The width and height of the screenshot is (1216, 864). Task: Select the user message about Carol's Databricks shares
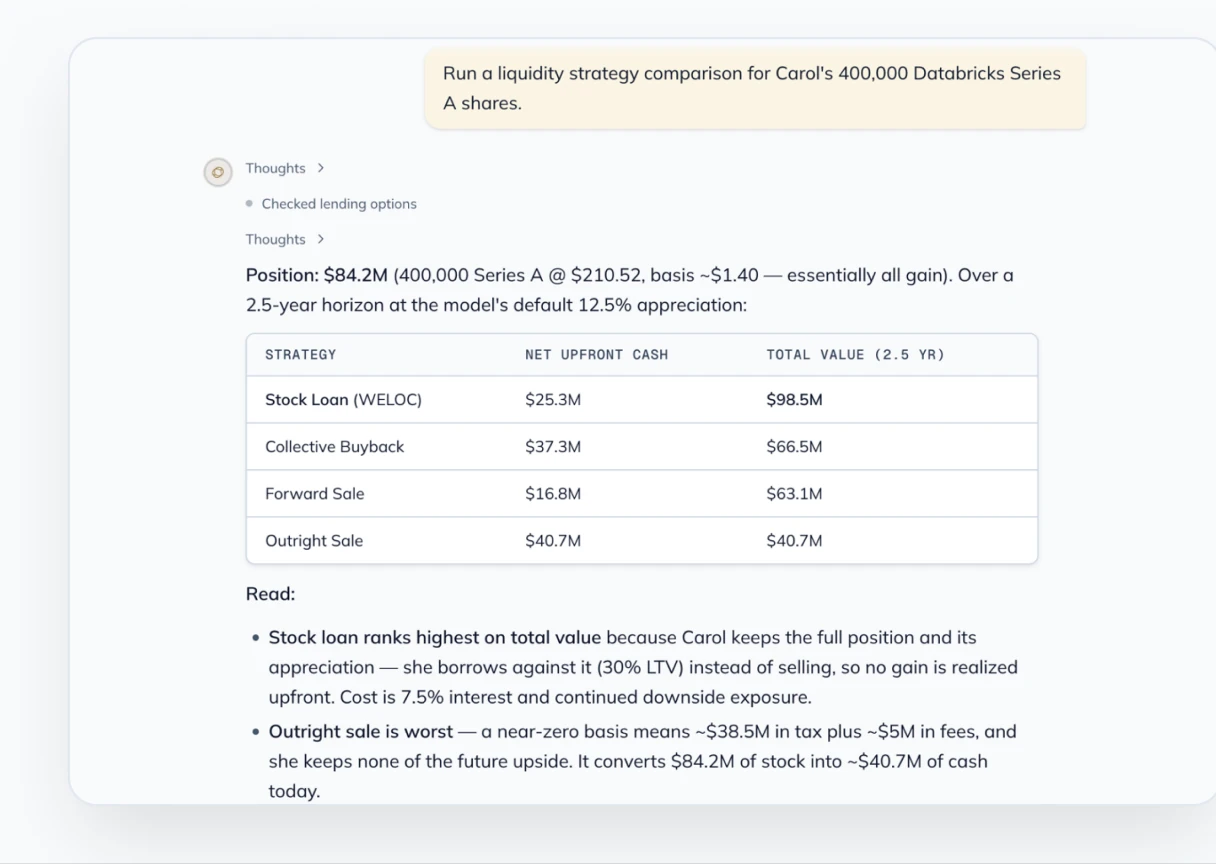(755, 88)
